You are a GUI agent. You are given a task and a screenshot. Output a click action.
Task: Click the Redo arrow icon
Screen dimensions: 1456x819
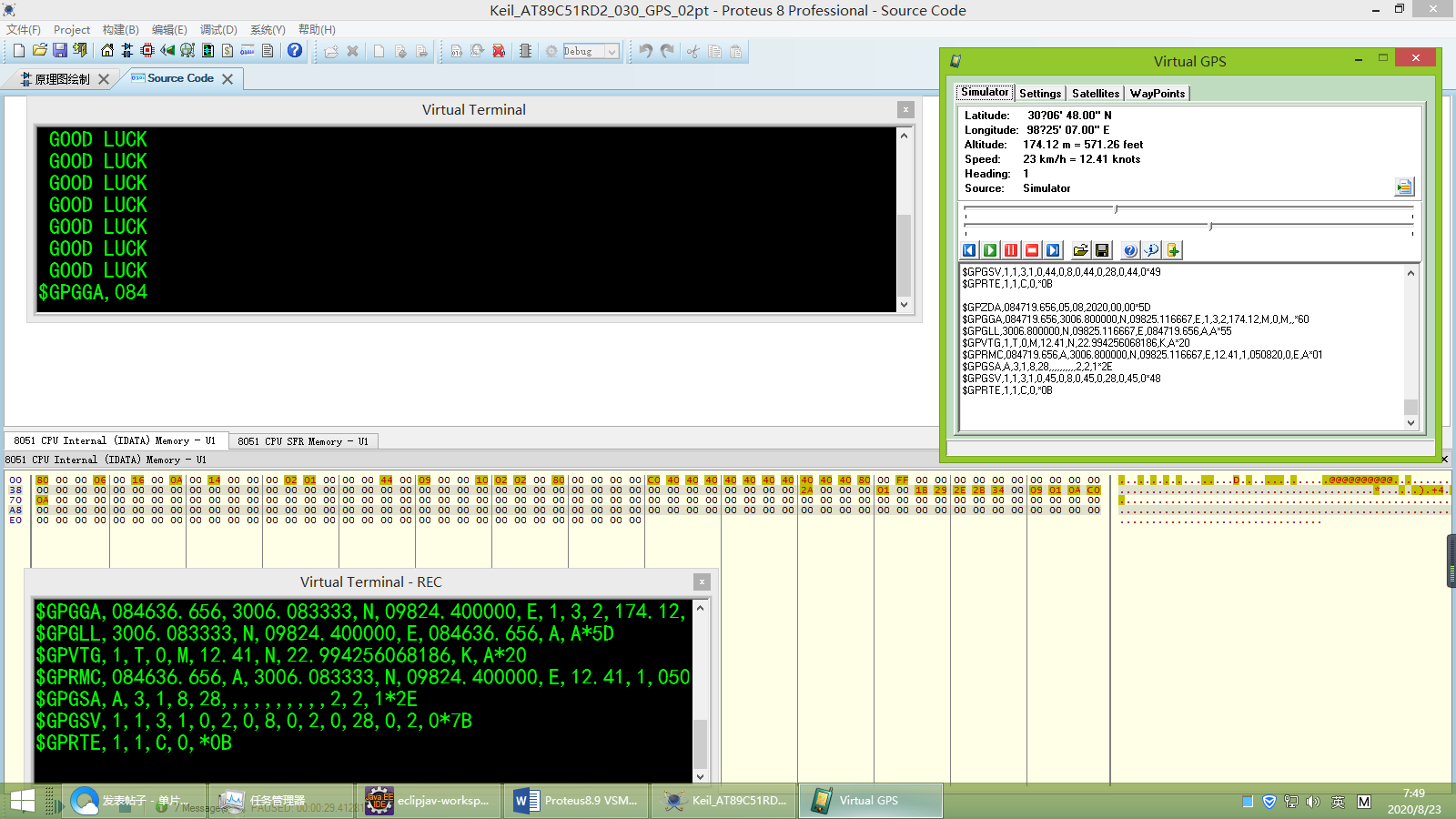[667, 51]
